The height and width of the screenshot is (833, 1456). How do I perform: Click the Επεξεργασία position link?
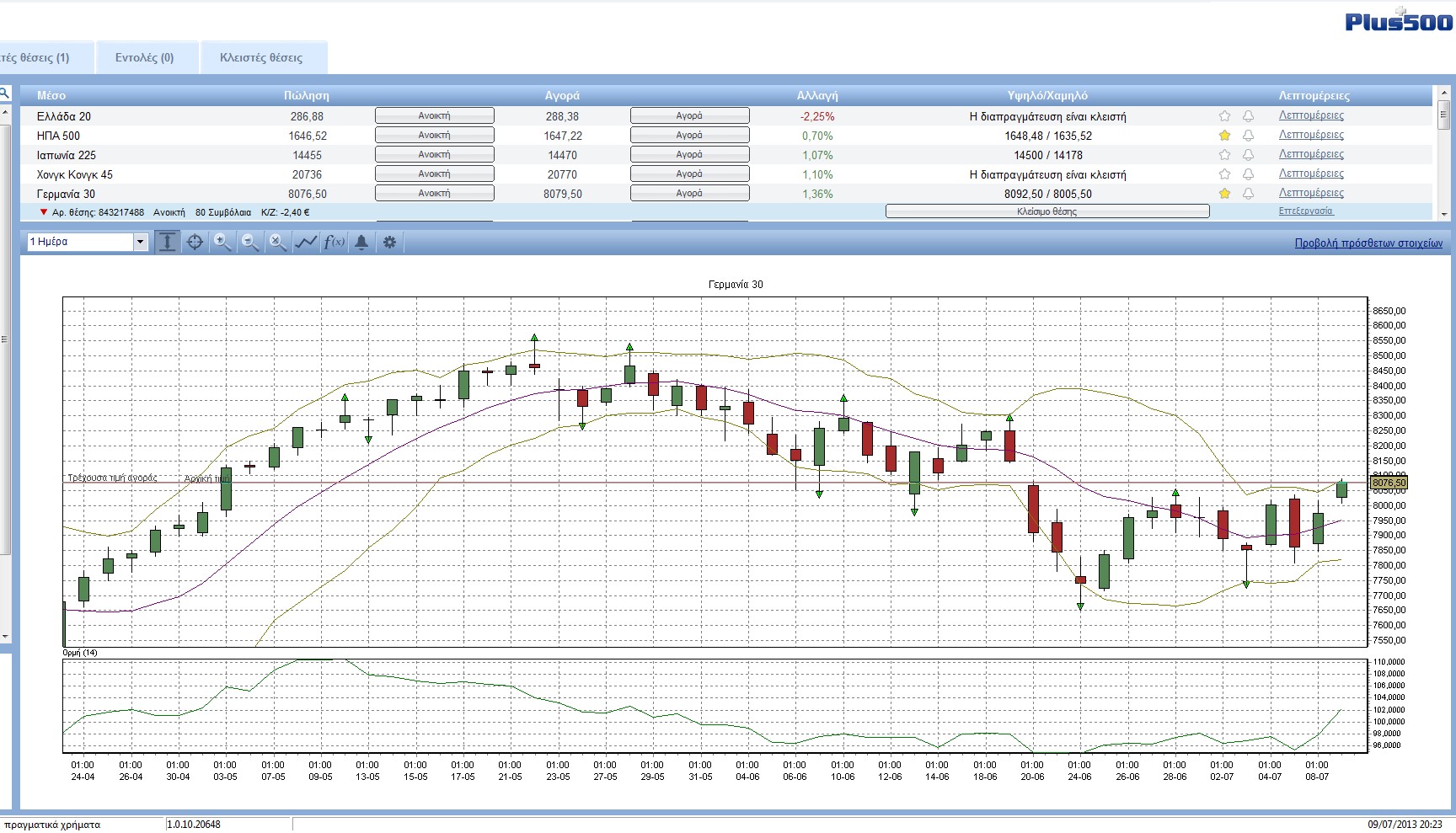1305,211
